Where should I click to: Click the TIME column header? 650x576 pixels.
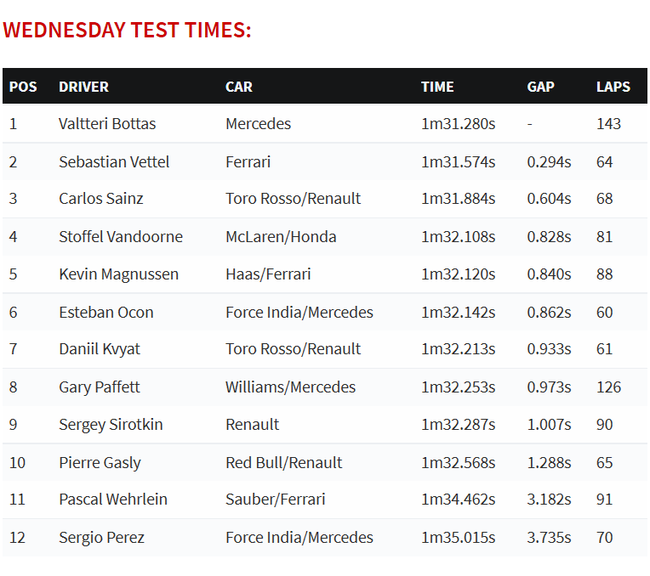437,87
